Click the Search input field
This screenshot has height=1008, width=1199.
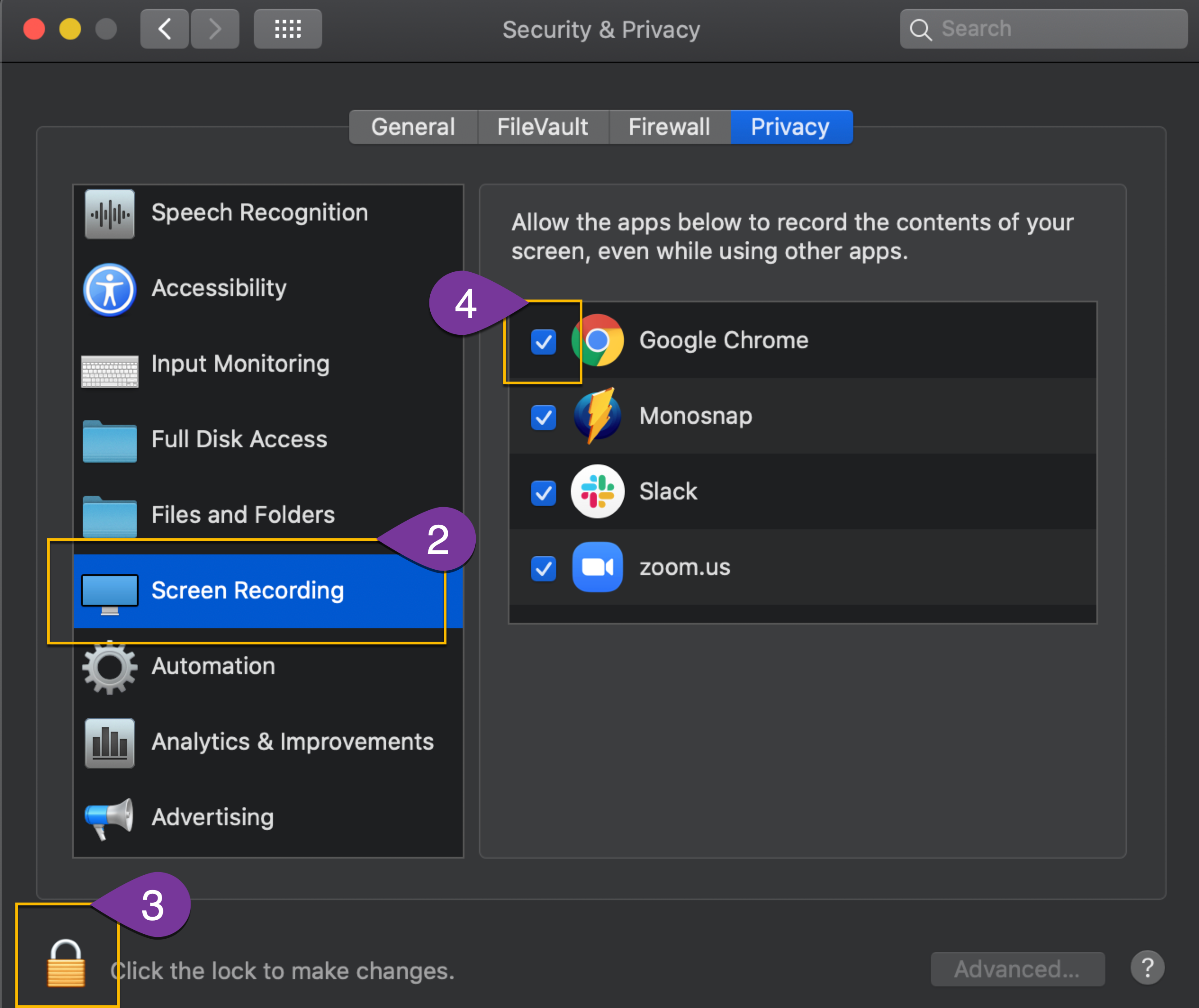pos(1044,28)
